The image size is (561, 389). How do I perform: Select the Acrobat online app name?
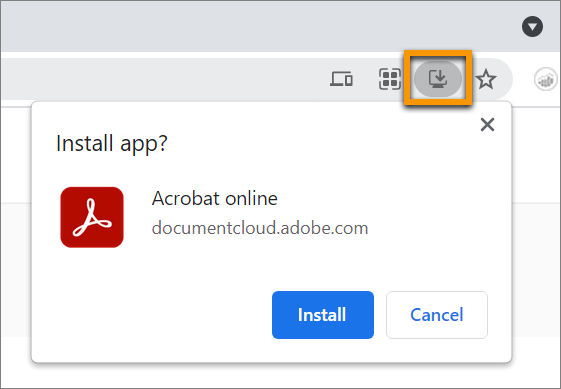coord(215,198)
